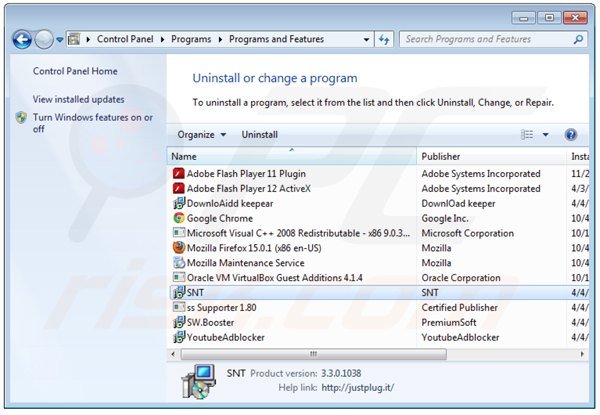The height and width of the screenshot is (415, 600).
Task: Select Control Panel in the breadcrumb
Action: pyautogui.click(x=125, y=39)
